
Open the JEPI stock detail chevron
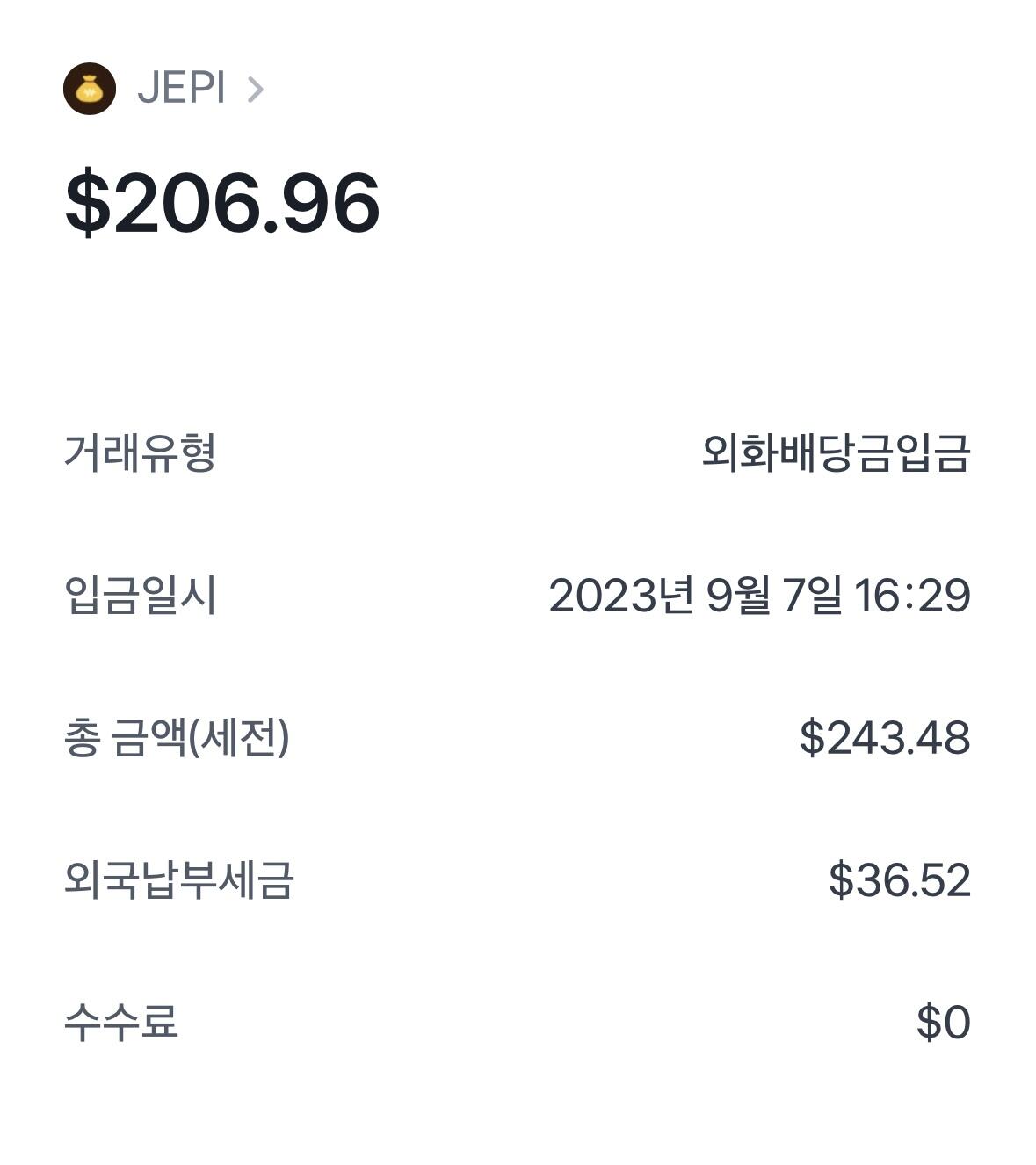tap(255, 90)
